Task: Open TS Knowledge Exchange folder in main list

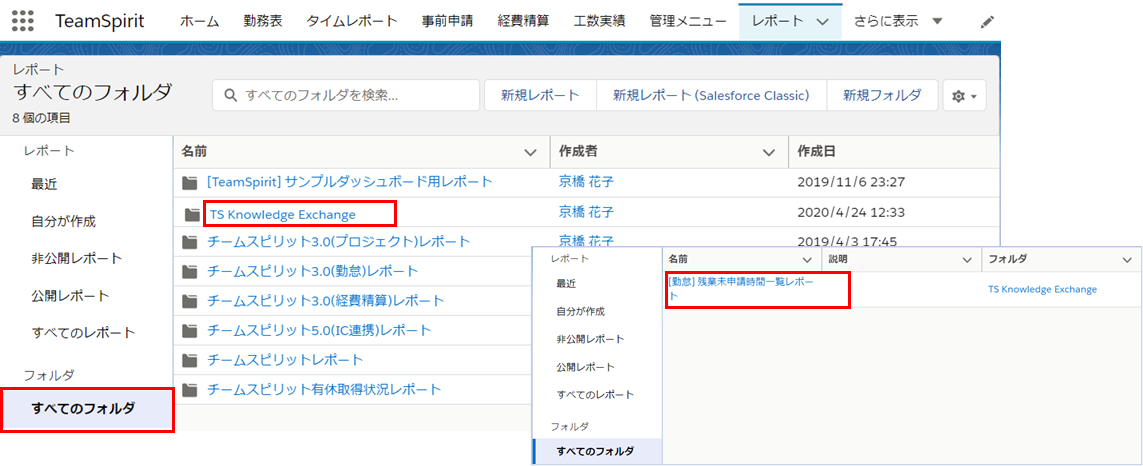Action: pyautogui.click(x=283, y=214)
